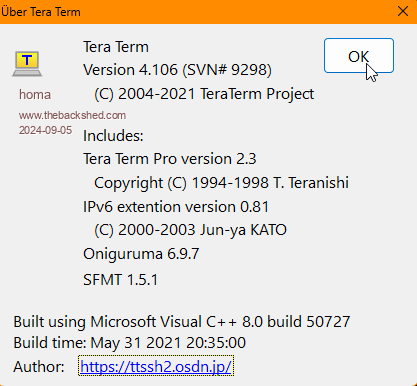Viewport: 417px width, 386px height.
Task: Click the Author: label
Action: coord(39,367)
